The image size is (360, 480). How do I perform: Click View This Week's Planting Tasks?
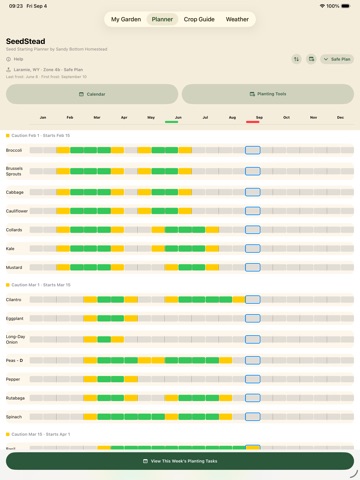[180, 461]
